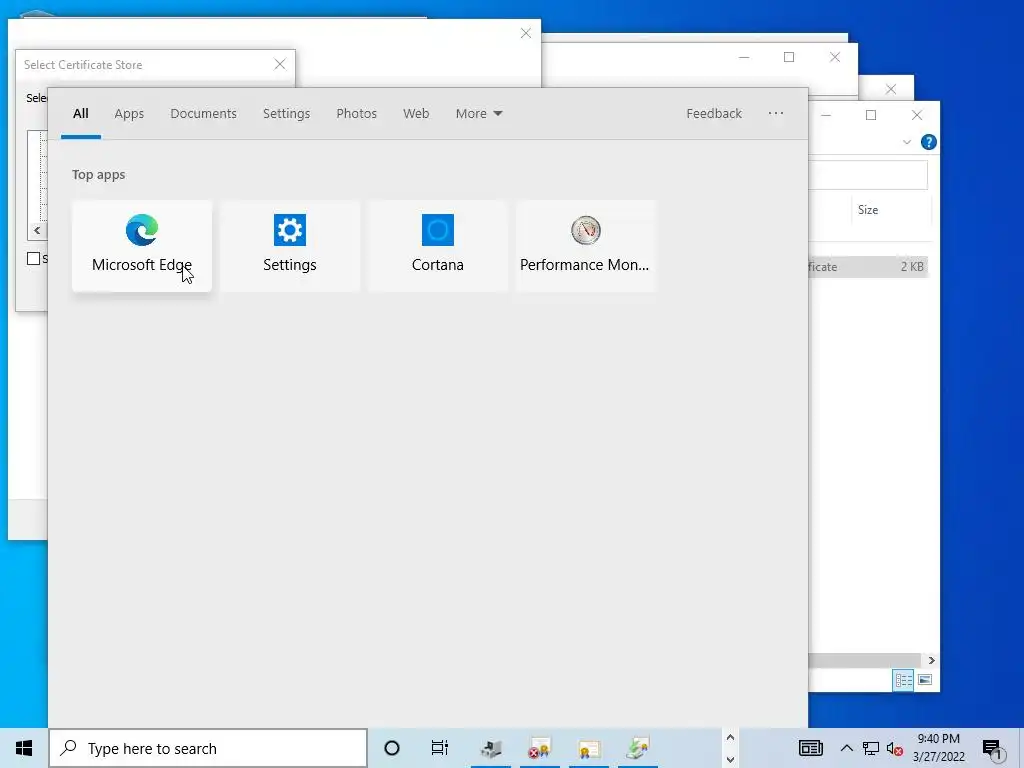Switch to certificate error taskbar window
The height and width of the screenshot is (768, 1024).
pos(540,748)
